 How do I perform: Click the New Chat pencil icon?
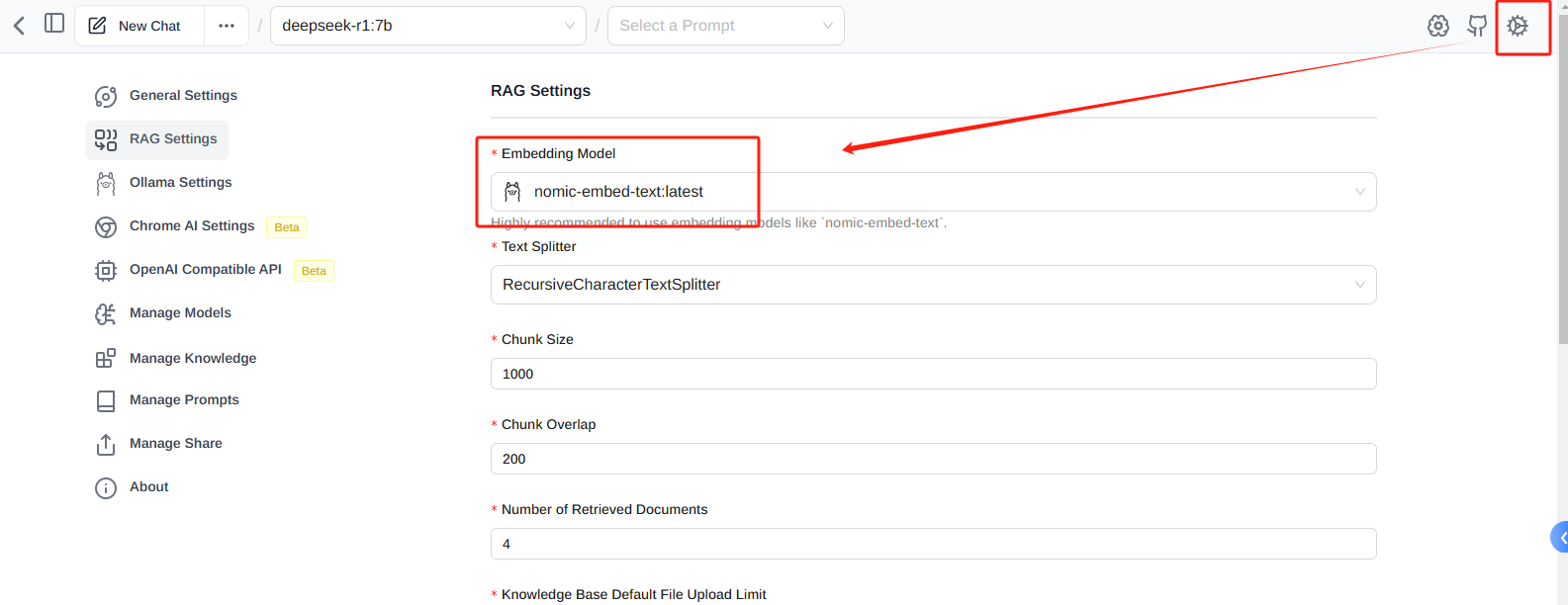(97, 26)
